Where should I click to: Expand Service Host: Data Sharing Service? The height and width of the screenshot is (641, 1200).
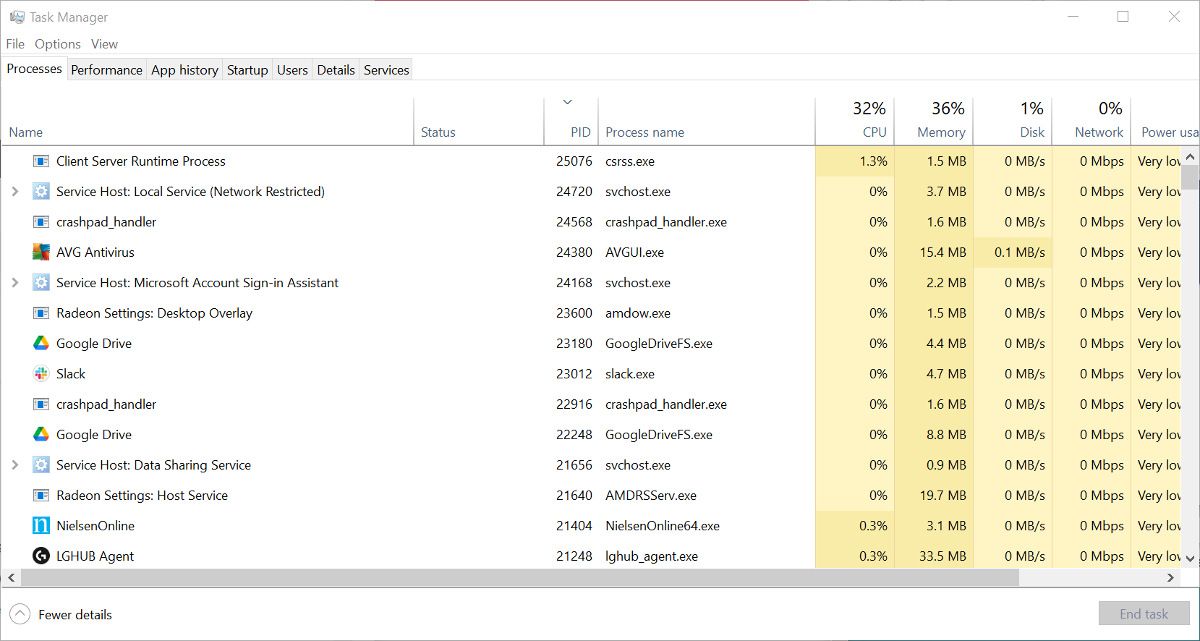(x=15, y=464)
